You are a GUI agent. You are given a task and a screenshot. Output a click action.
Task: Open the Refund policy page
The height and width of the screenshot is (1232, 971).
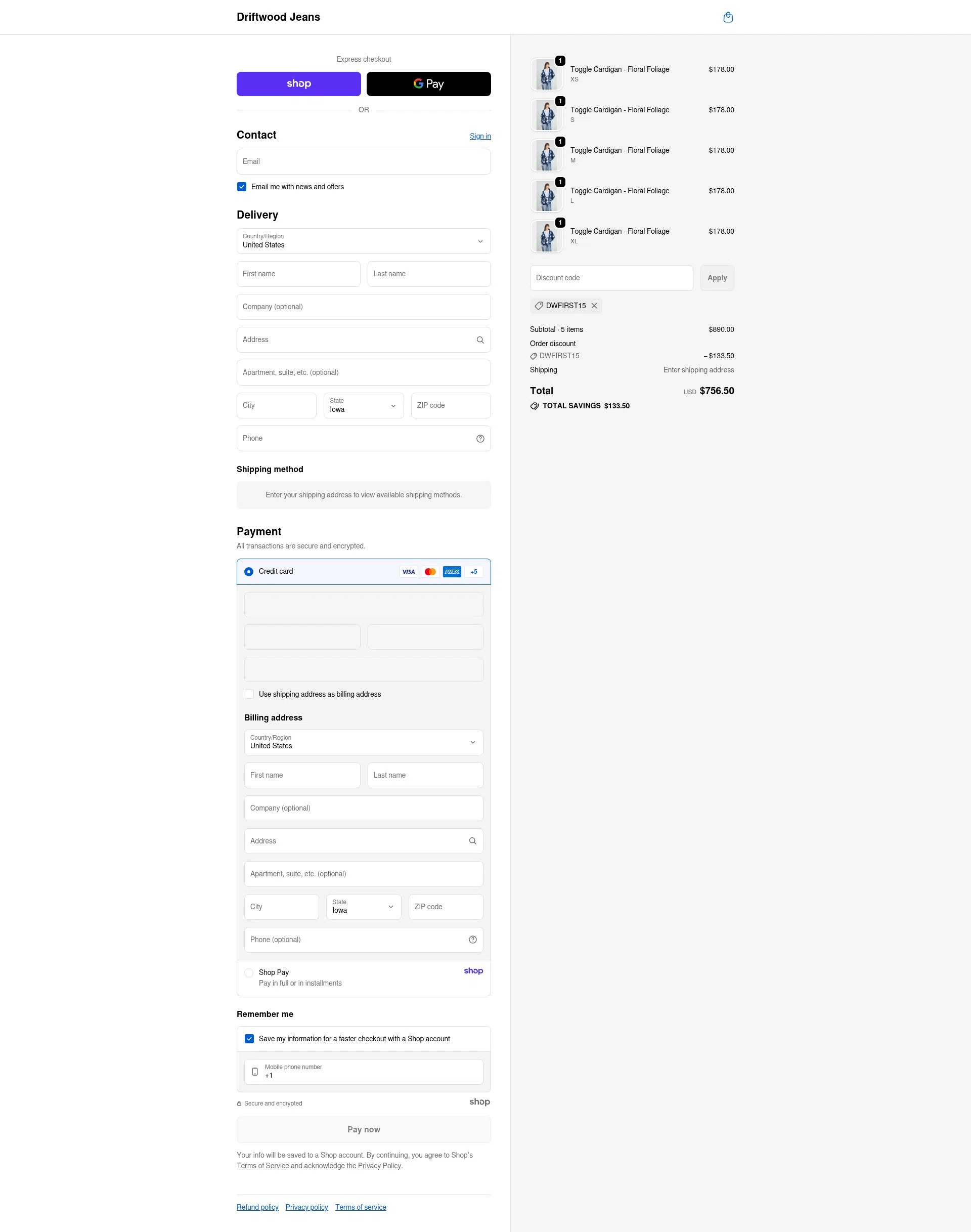[x=257, y=1207]
